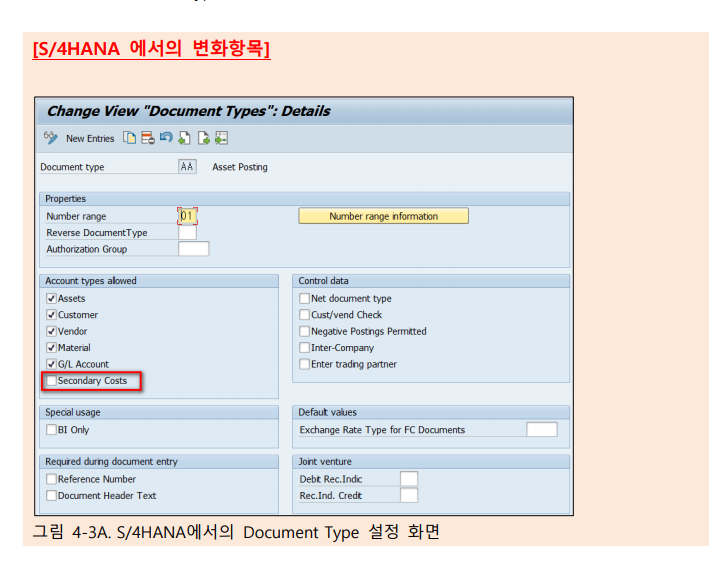This screenshot has width=709, height=561.
Task: Uncheck the Vendor account type checkbox
Action: [52, 331]
